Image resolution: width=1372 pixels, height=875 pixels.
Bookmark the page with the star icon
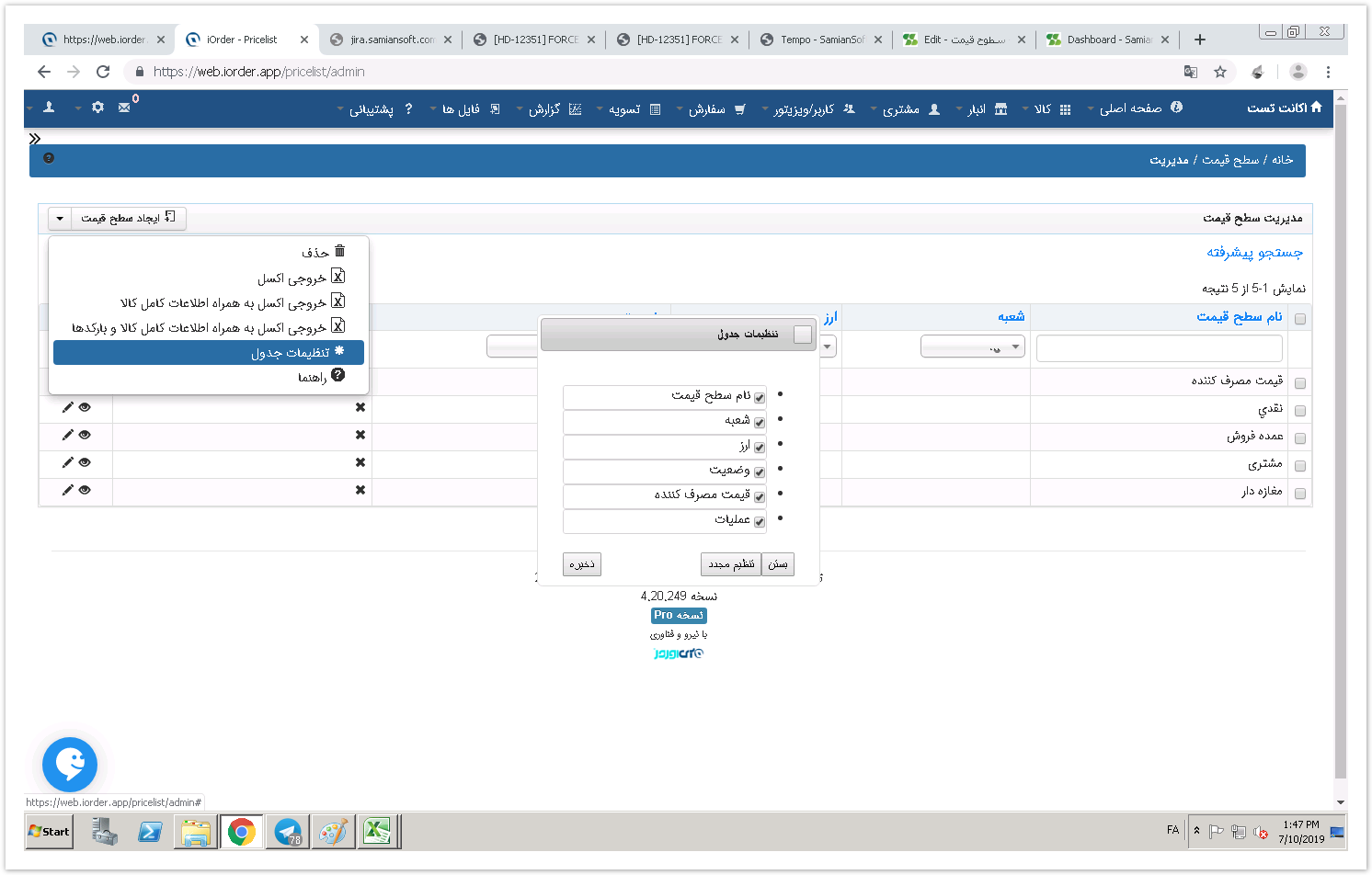point(1220,72)
